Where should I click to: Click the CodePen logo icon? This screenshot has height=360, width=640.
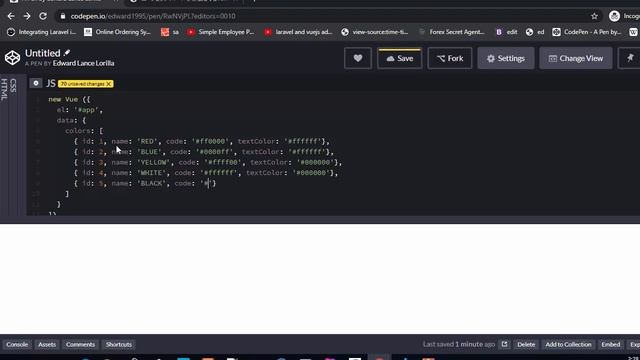(12, 58)
